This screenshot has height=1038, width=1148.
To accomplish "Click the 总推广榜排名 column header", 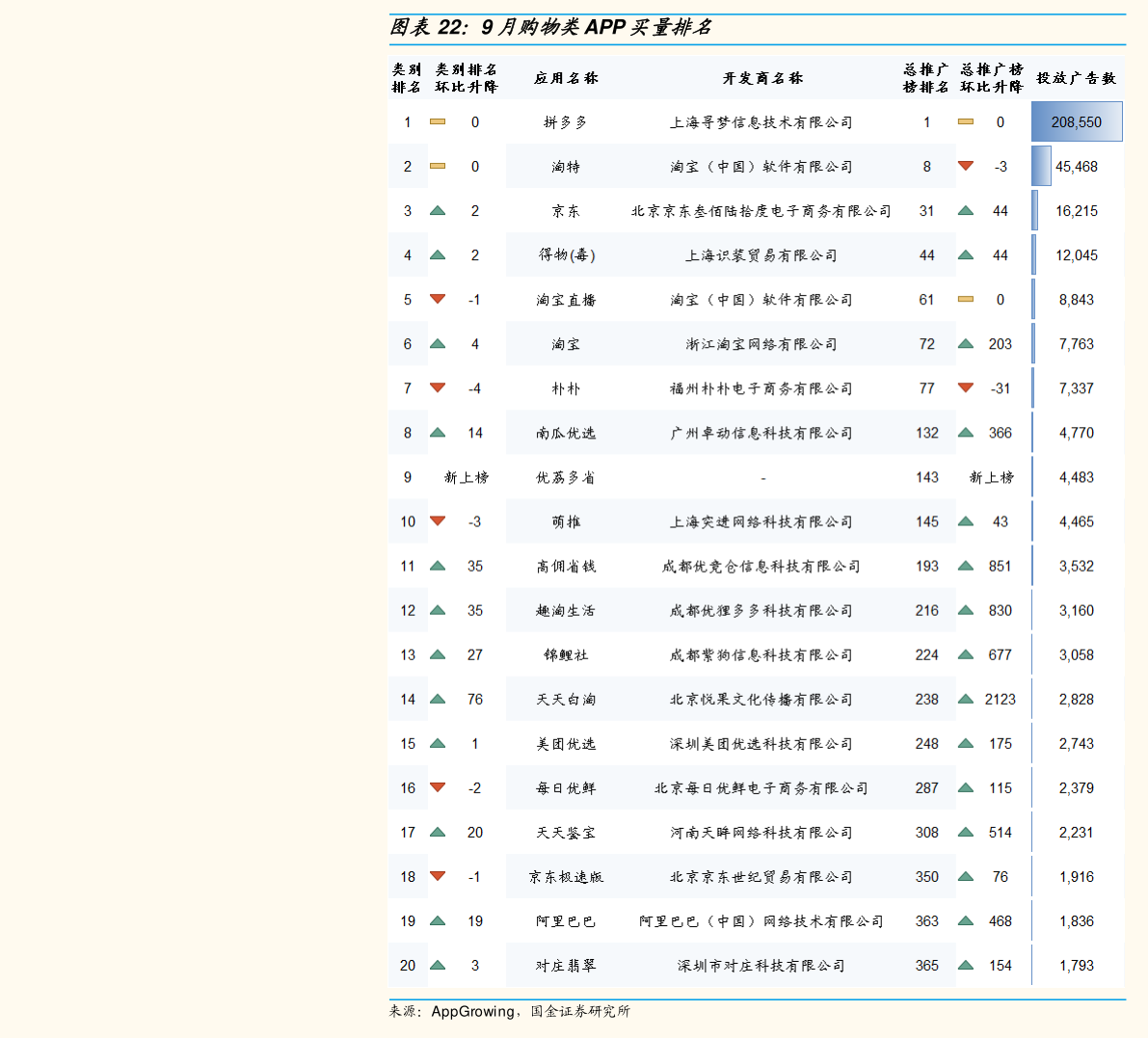I will click(926, 78).
